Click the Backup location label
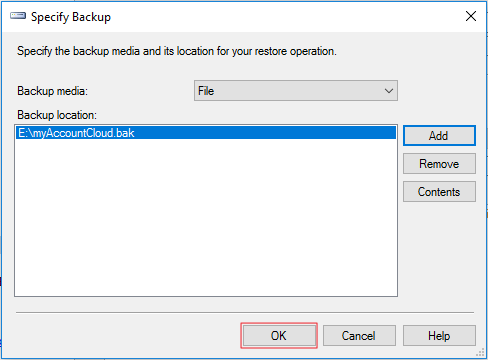 point(57,115)
